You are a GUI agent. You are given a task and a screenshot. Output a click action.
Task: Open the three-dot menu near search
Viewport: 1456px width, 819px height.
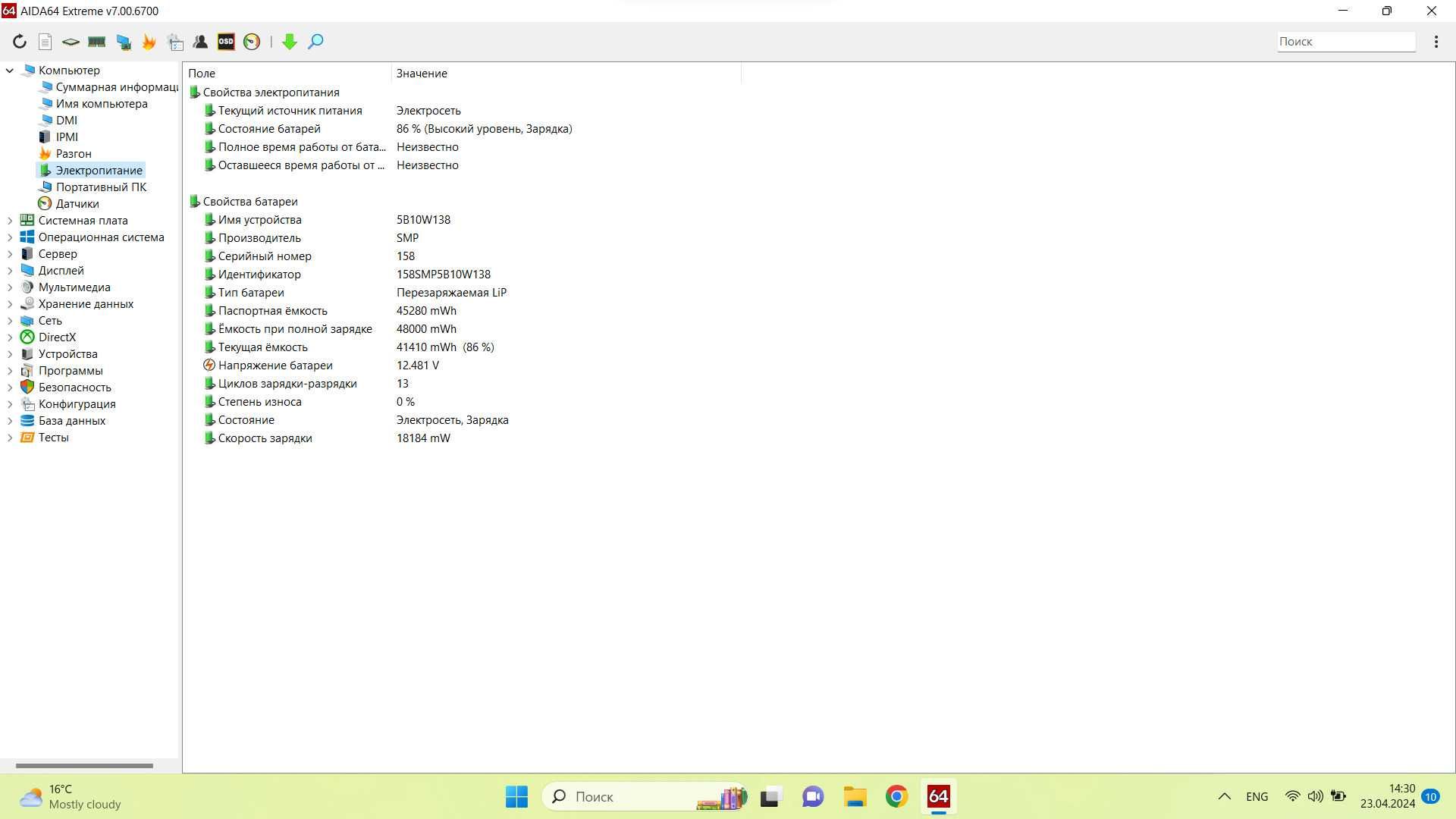coord(1436,42)
